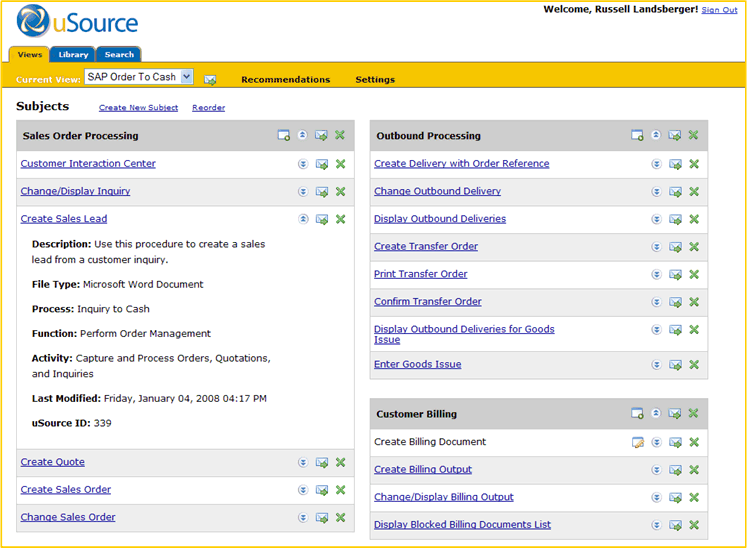Screen dimensions: 747x548
Task: Remove Change Sales Order from the list
Action: (341, 518)
